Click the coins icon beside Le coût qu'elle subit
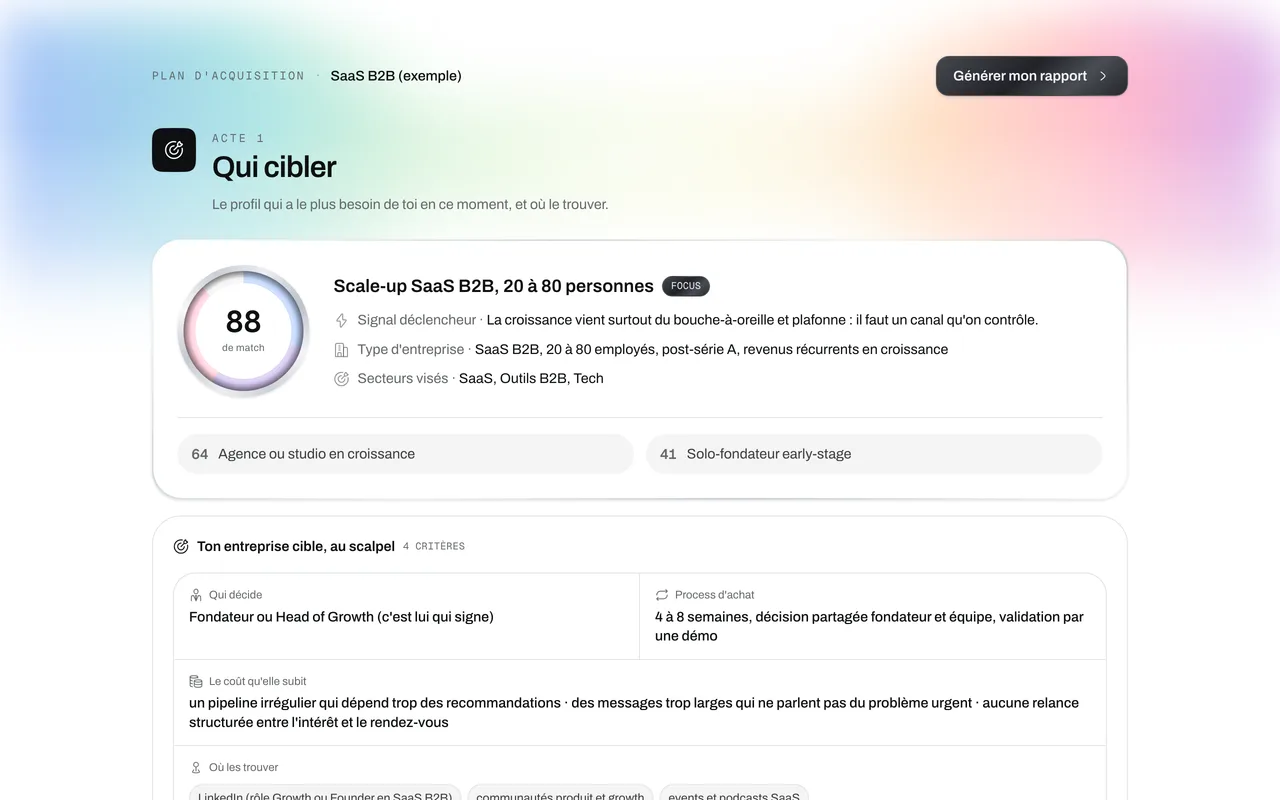This screenshot has width=1280, height=800. point(196,681)
